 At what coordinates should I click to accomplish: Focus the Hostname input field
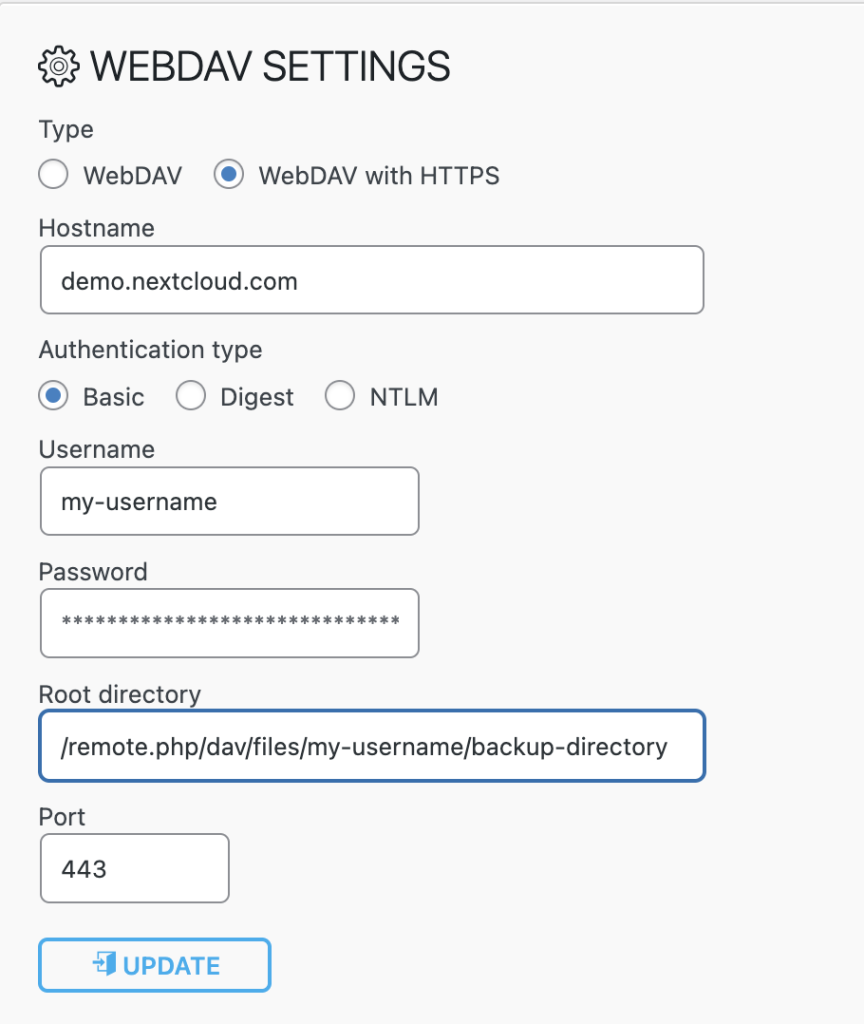372,280
